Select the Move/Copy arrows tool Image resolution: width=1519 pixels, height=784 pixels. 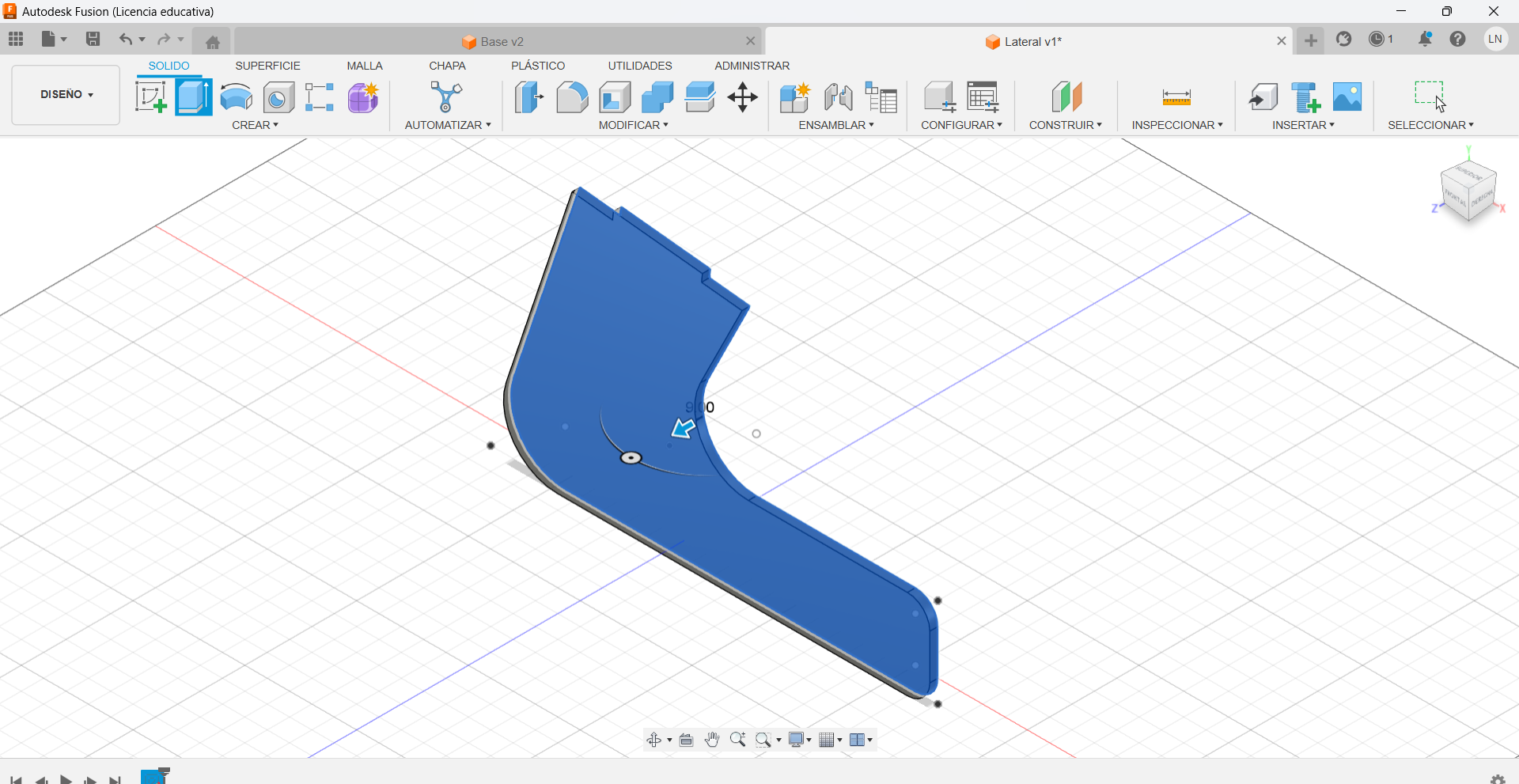tap(743, 97)
